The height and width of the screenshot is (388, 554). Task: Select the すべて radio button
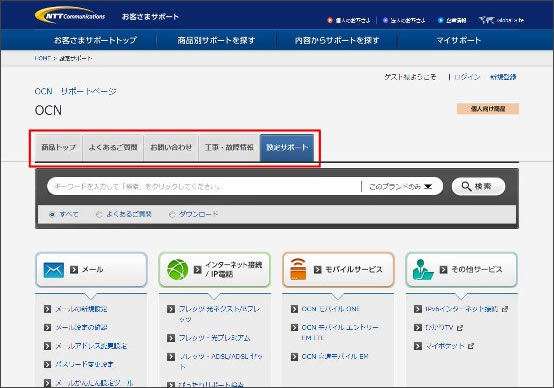point(52,214)
